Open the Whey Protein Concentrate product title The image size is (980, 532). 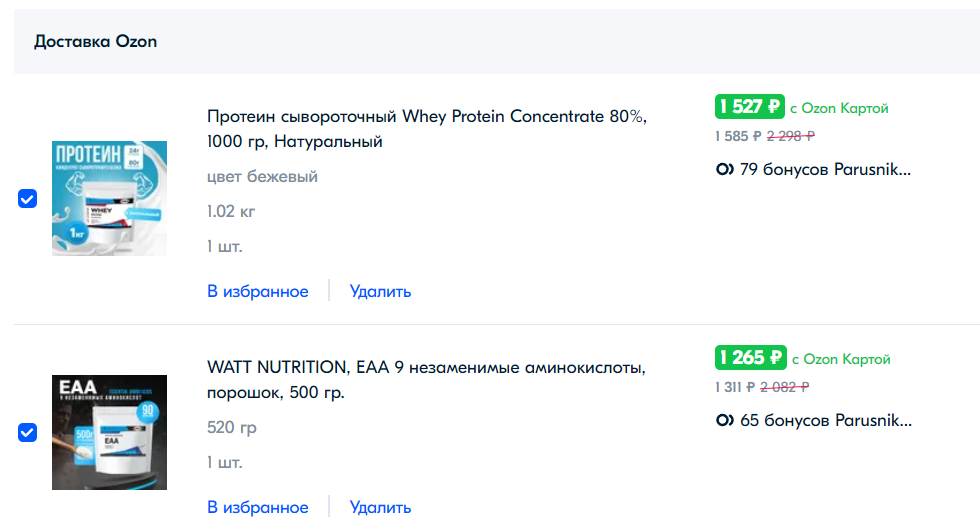(x=427, y=129)
